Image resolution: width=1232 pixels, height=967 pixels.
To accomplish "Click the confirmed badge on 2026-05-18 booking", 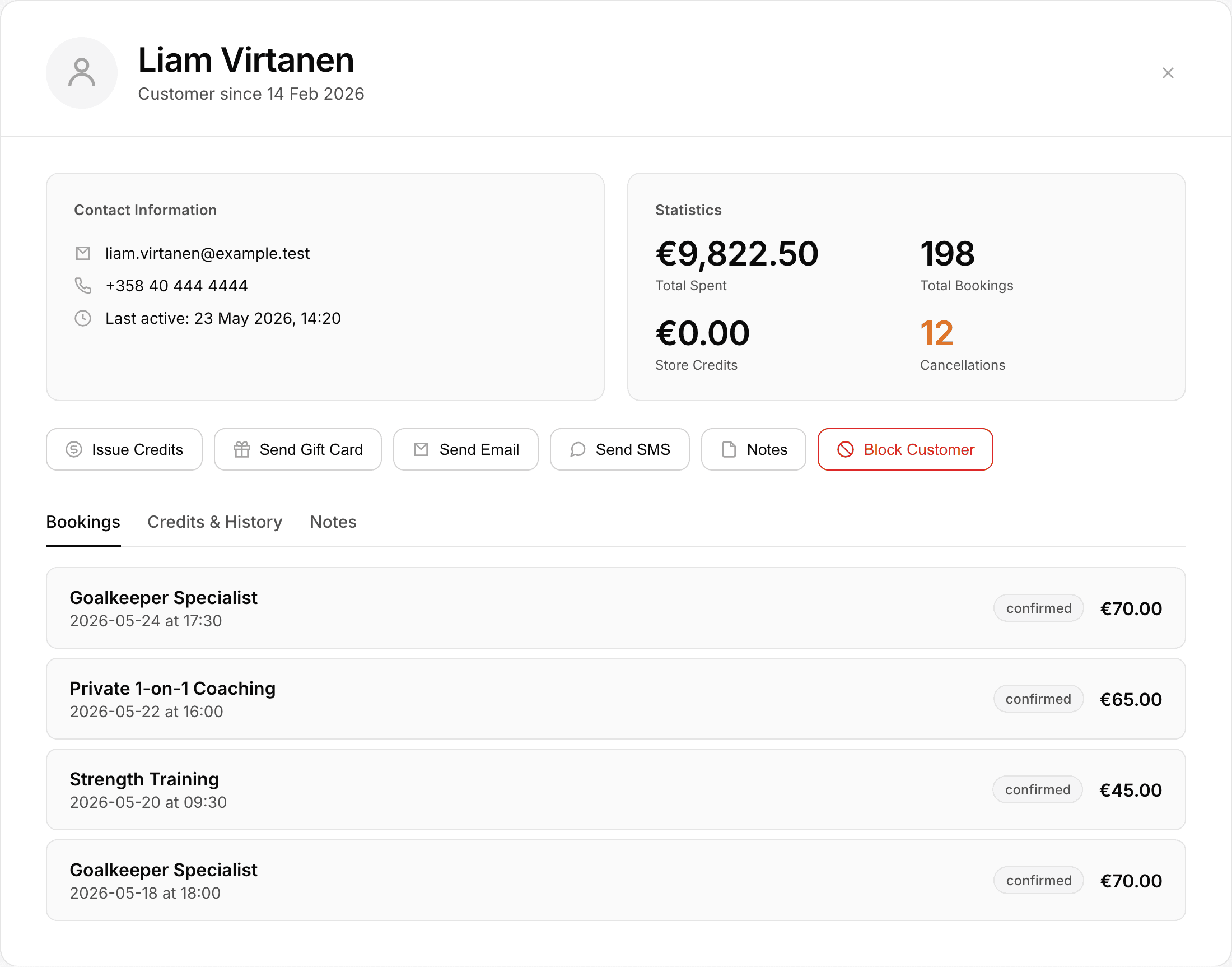I will pos(1038,880).
